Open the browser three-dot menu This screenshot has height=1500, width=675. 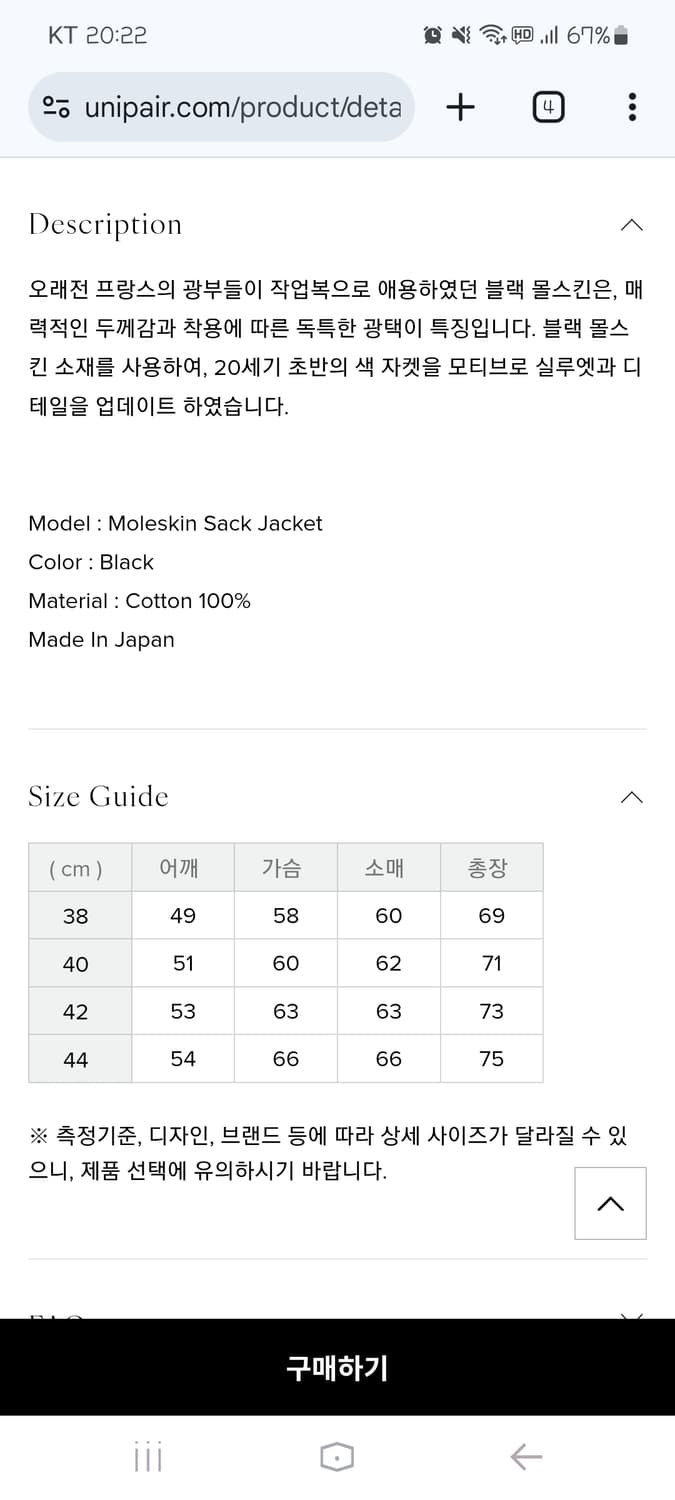[x=632, y=107]
